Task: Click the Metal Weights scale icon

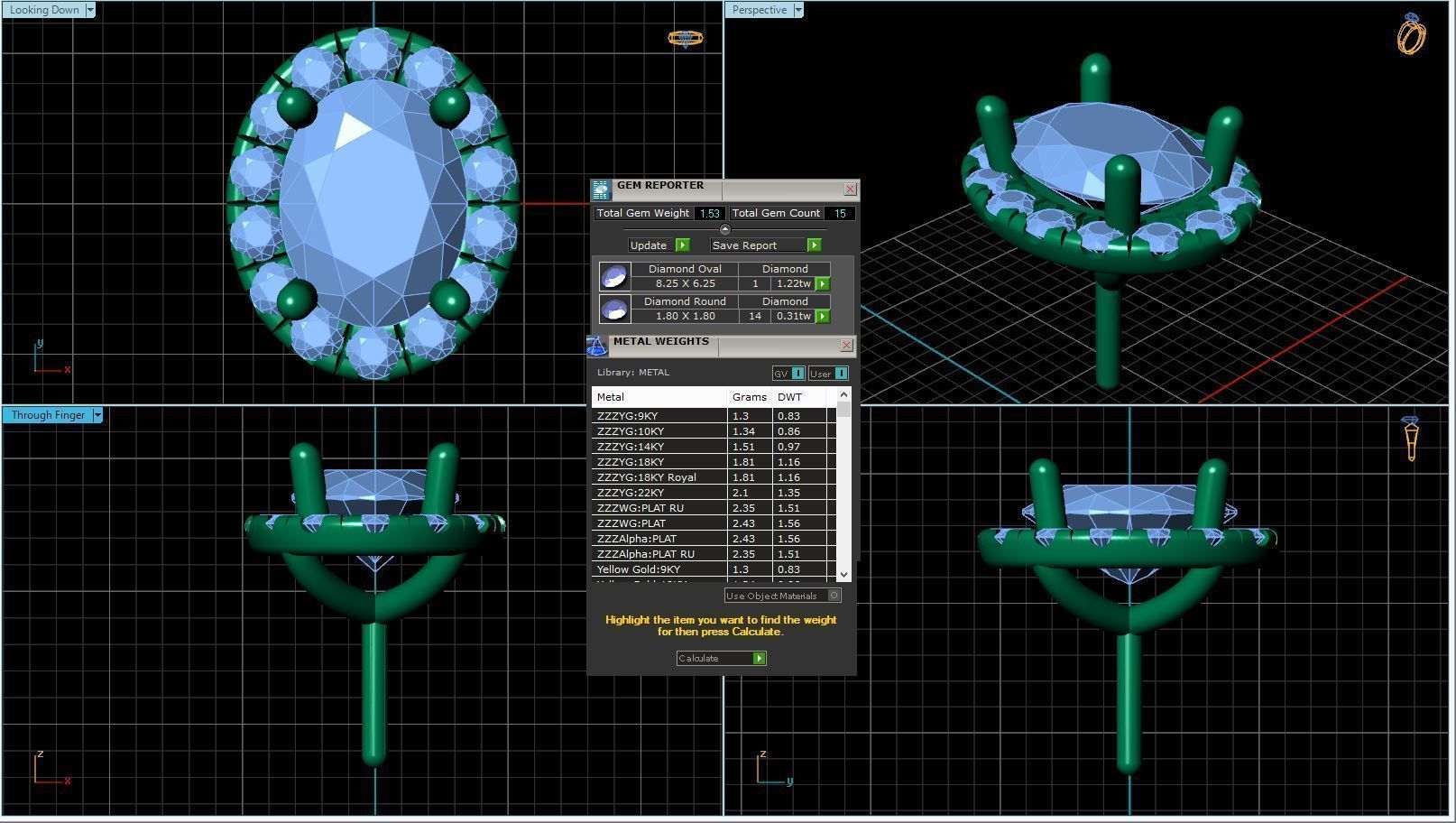Action: (x=596, y=346)
